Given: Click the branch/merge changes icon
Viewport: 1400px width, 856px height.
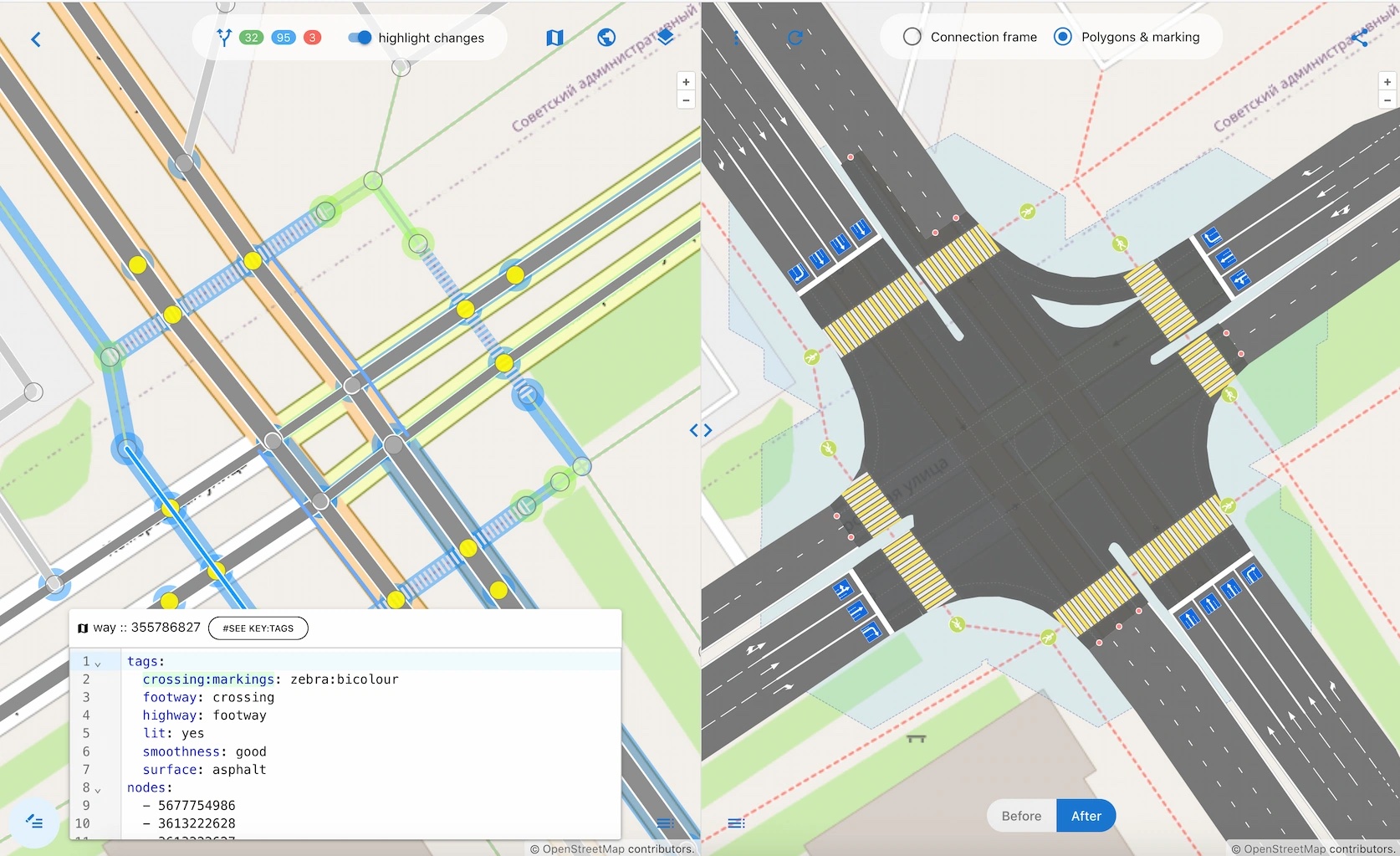Looking at the screenshot, I should click(223, 38).
